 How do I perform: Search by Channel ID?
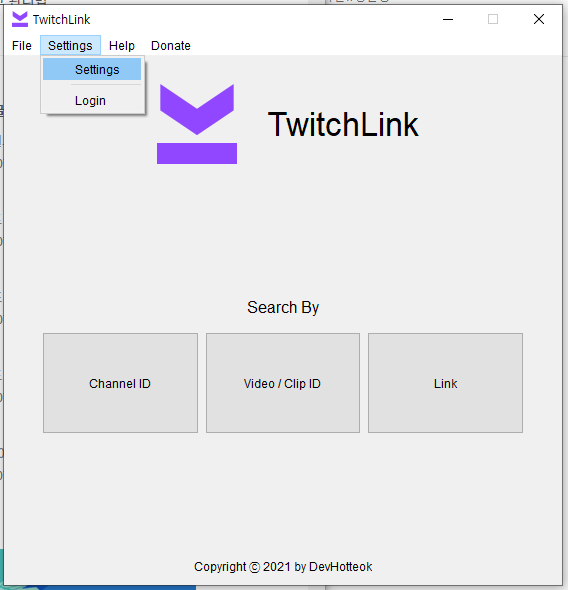120,383
